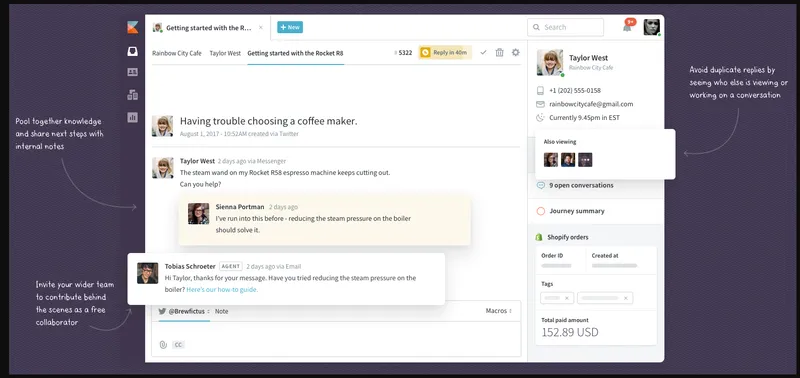Open the users contact-card sidebar icon

click(133, 72)
